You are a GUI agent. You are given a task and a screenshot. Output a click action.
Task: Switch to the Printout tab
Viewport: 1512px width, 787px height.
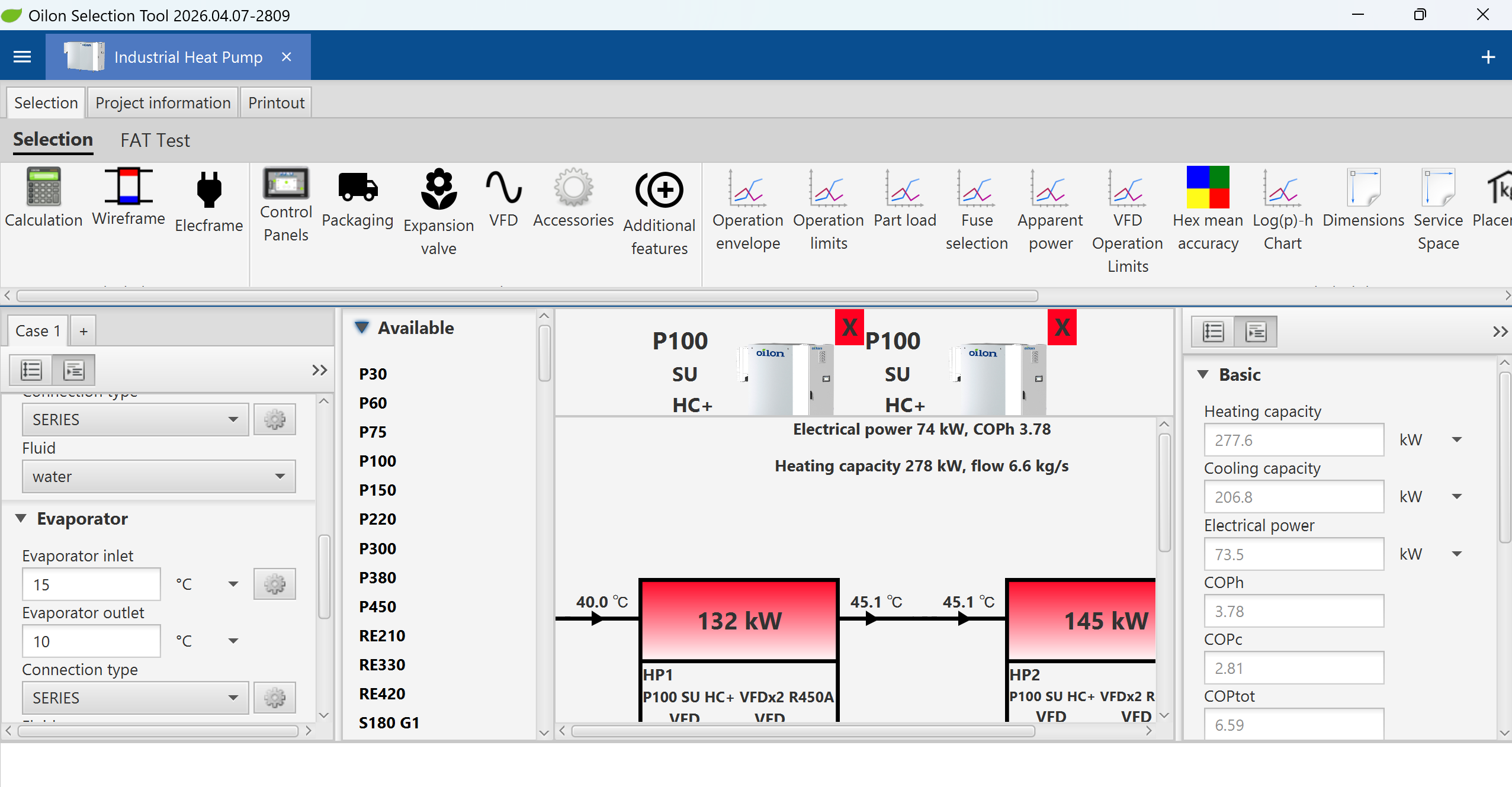276,103
